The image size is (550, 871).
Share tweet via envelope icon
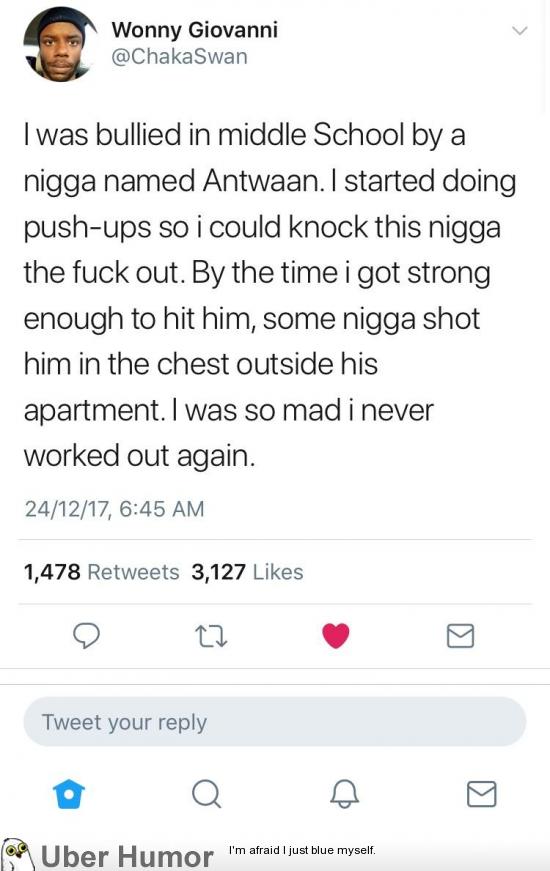point(461,636)
